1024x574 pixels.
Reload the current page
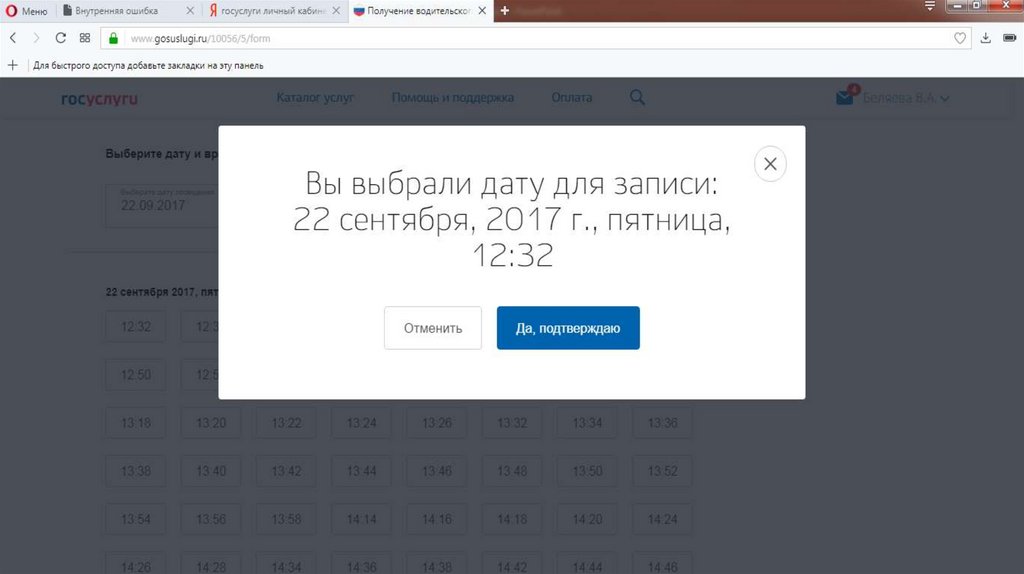[x=60, y=38]
